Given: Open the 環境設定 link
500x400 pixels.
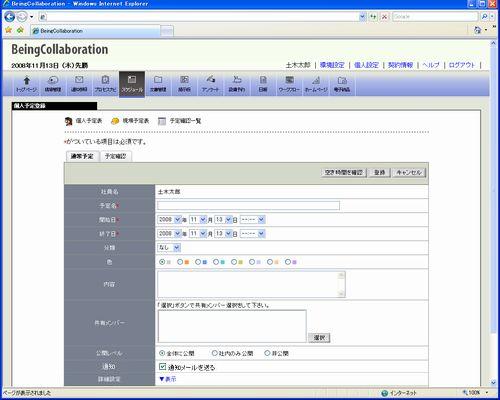Looking at the screenshot, I should click(332, 65).
